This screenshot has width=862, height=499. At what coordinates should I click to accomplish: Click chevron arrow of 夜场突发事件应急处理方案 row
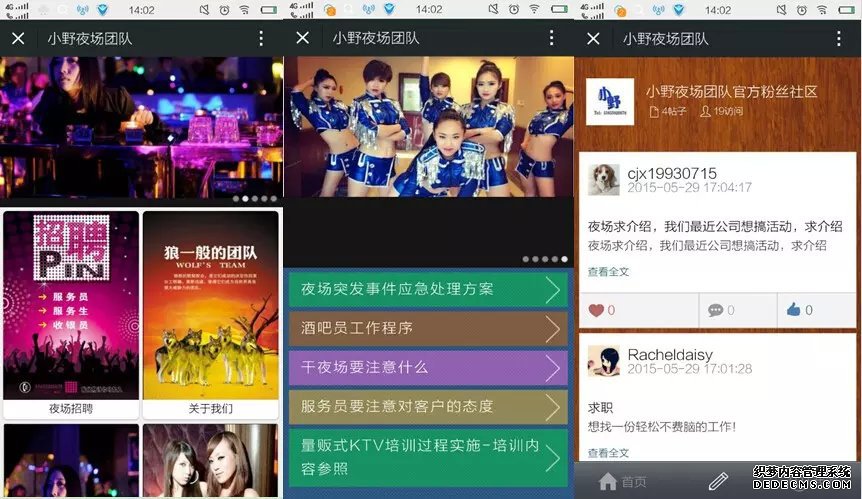point(552,290)
